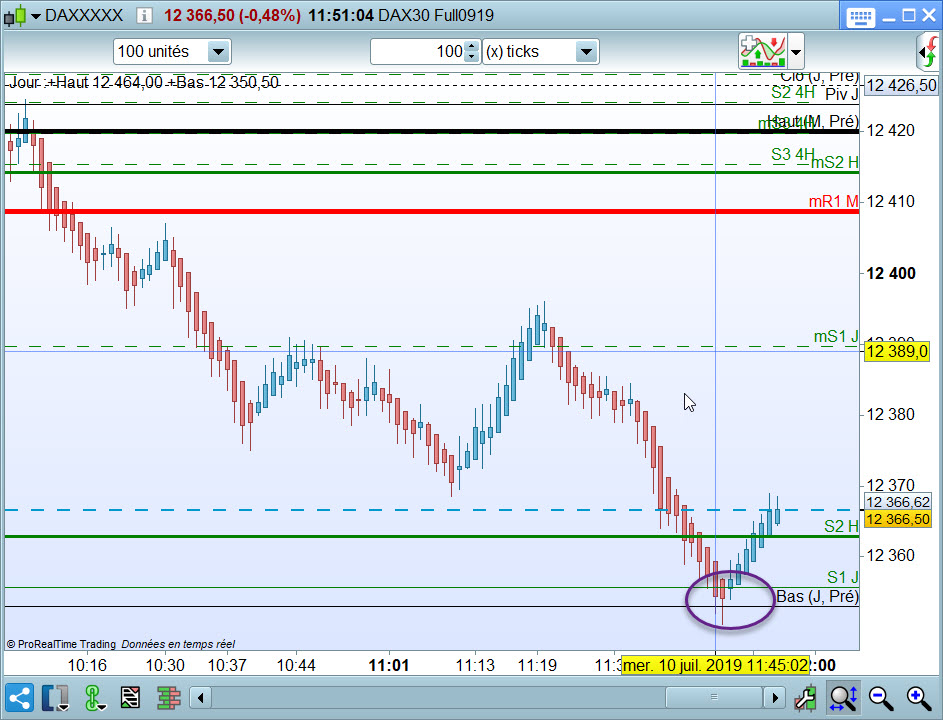
Task: Click the horizontal scrollbar left arrow
Action: pyautogui.click(x=200, y=698)
